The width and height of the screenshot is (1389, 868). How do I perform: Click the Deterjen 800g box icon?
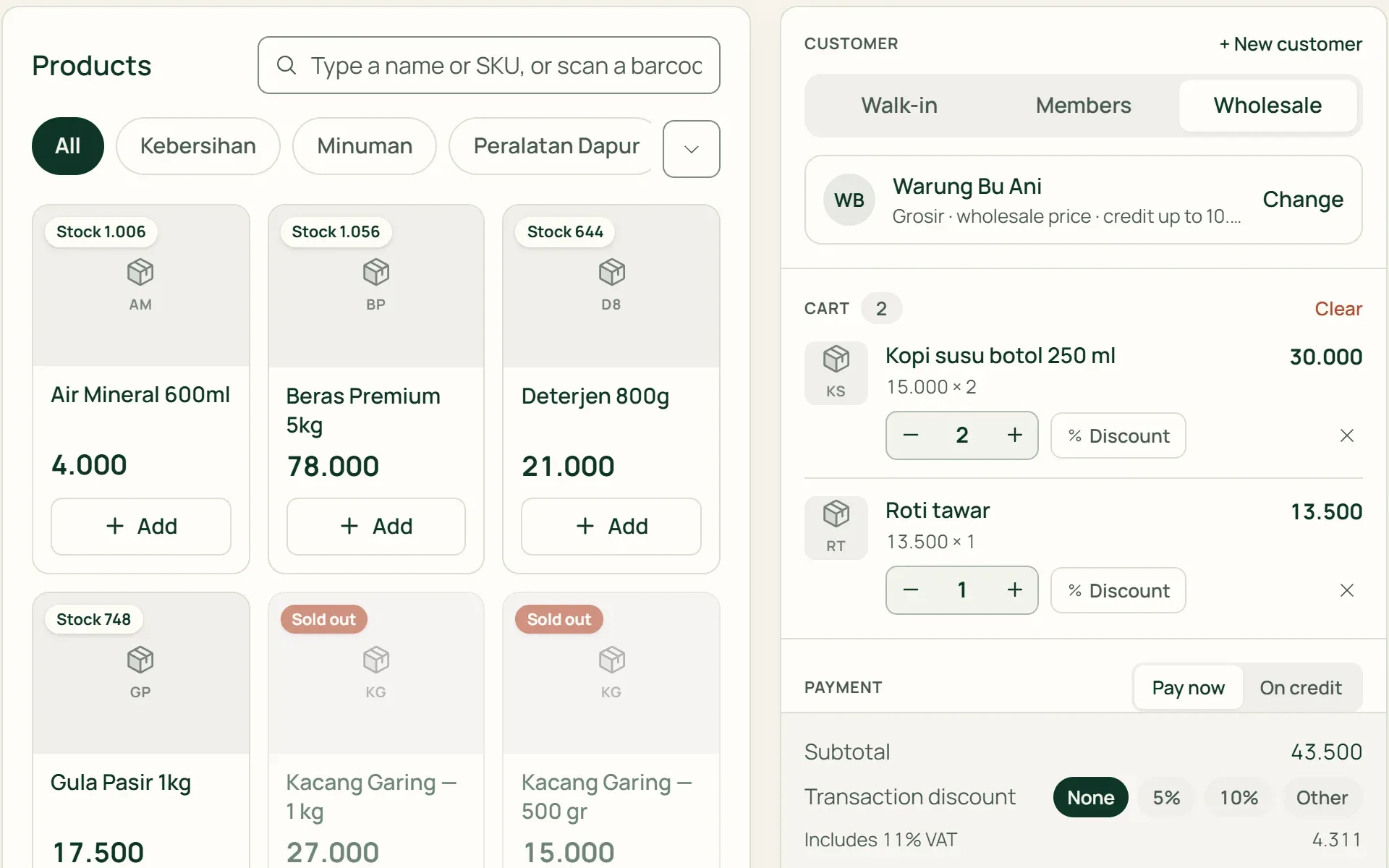[x=611, y=273]
